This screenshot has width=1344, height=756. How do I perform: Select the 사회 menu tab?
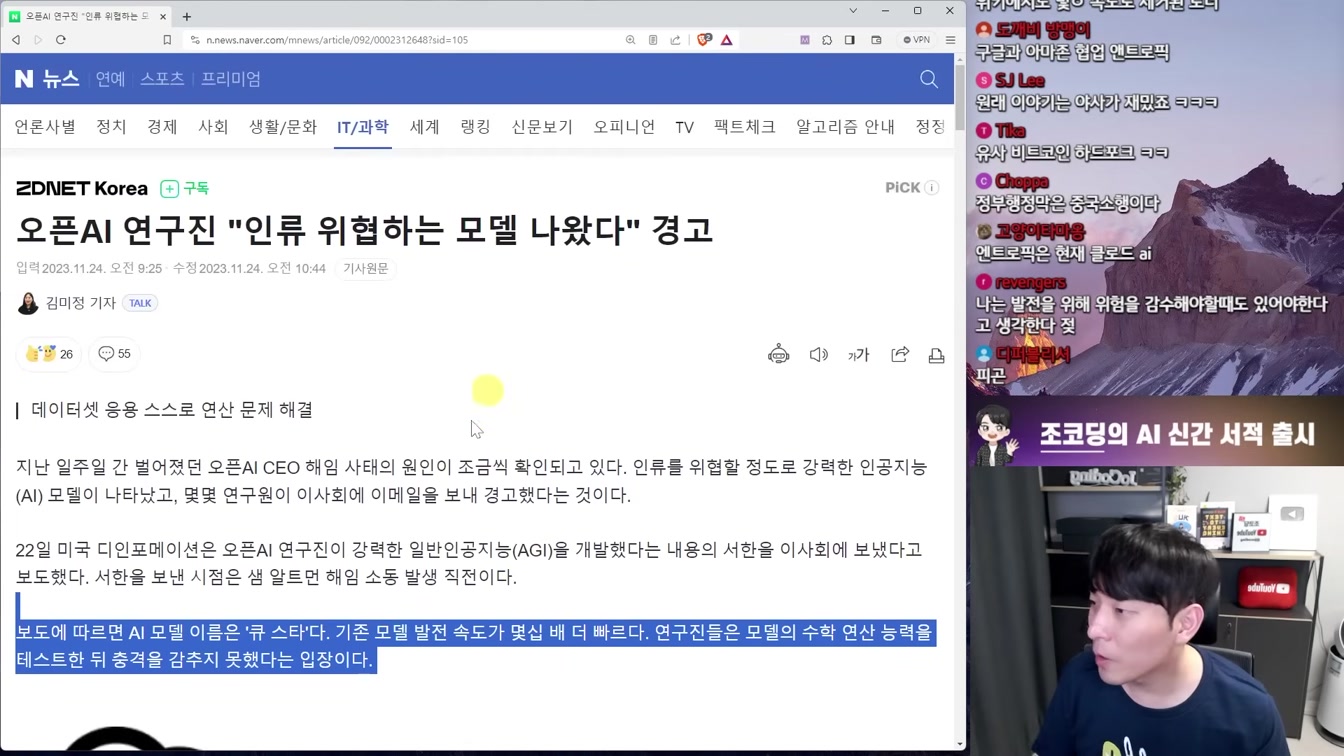[213, 127]
